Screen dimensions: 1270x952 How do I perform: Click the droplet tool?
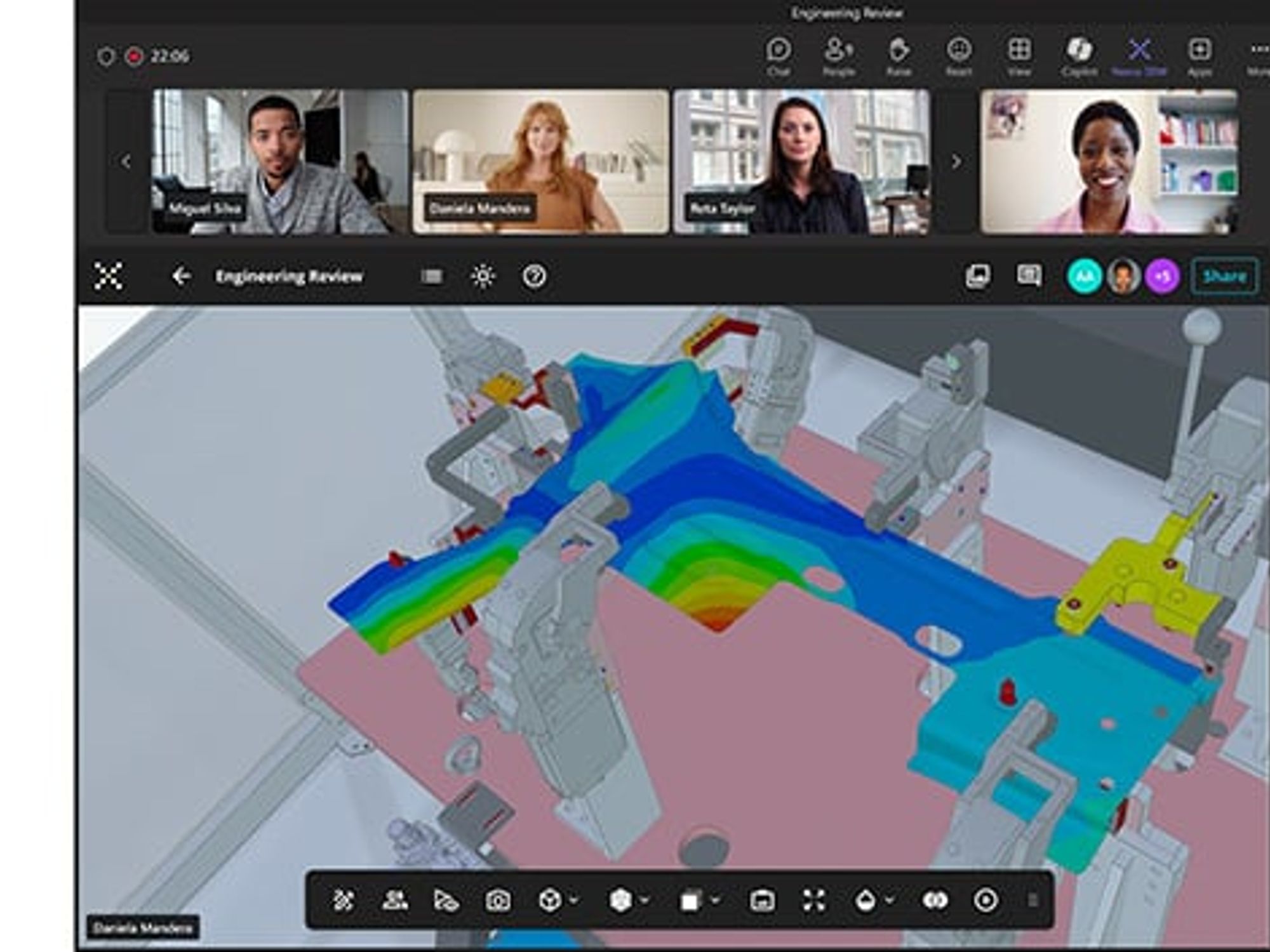[x=866, y=900]
